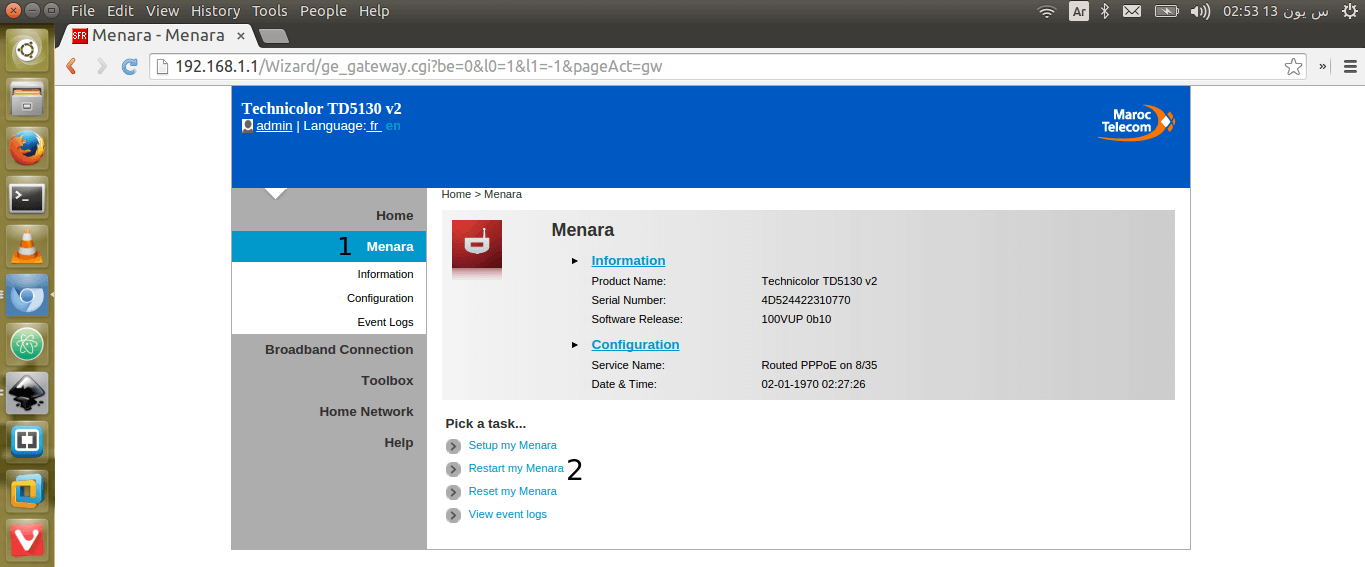Open sound volume indicator
1365x567 pixels.
pyautogui.click(x=1201, y=11)
